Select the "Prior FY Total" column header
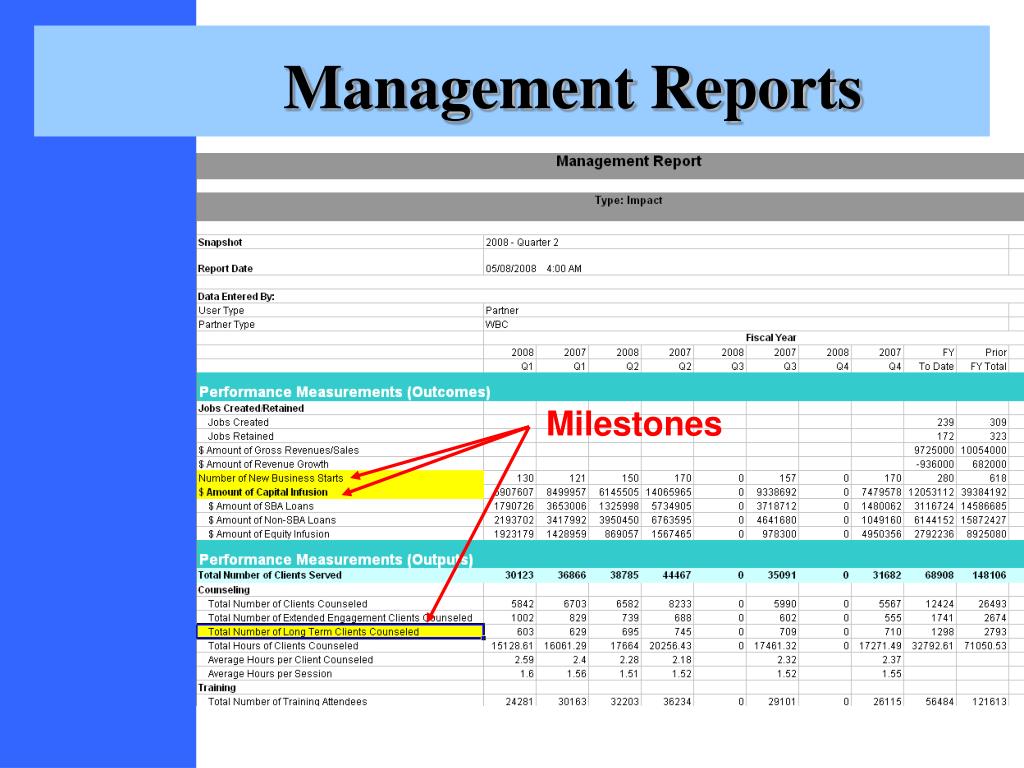Screen dimensions: 1024x768 click(x=988, y=359)
